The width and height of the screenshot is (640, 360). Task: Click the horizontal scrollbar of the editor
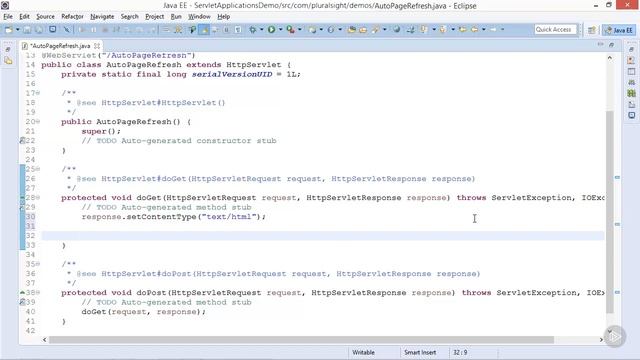301,340
